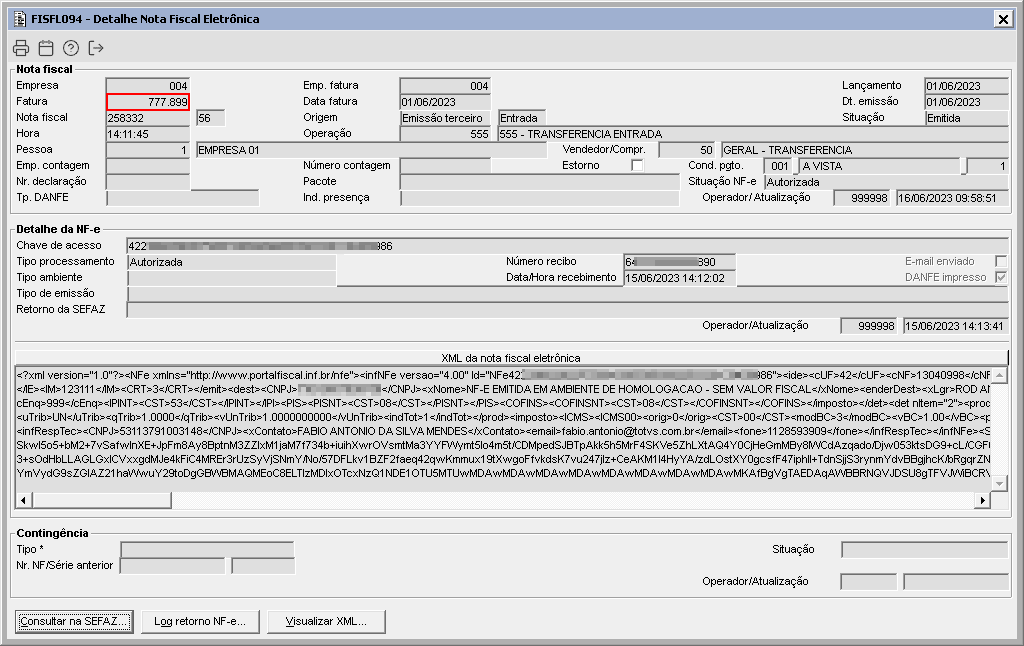Click the Nota fiscal operator field 999998
Image resolution: width=1024 pixels, height=646 pixels.
point(862,198)
